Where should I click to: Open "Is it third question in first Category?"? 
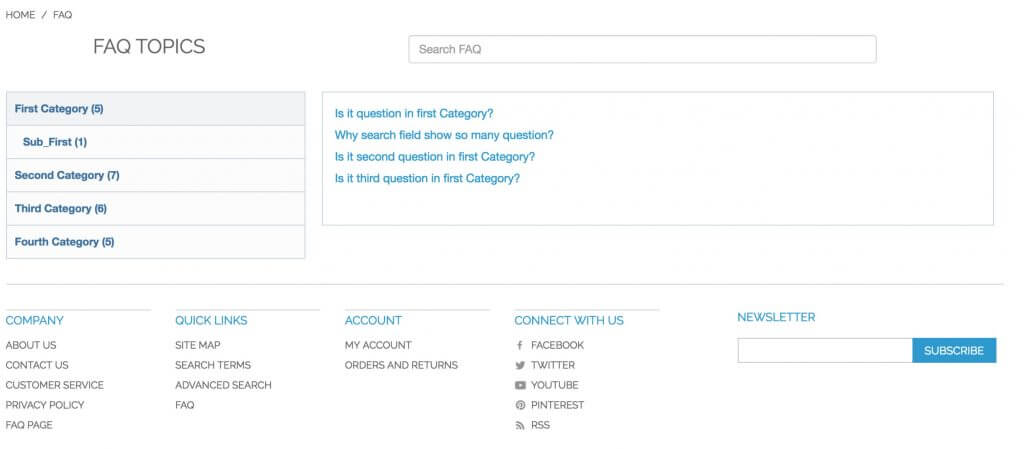[427, 178]
